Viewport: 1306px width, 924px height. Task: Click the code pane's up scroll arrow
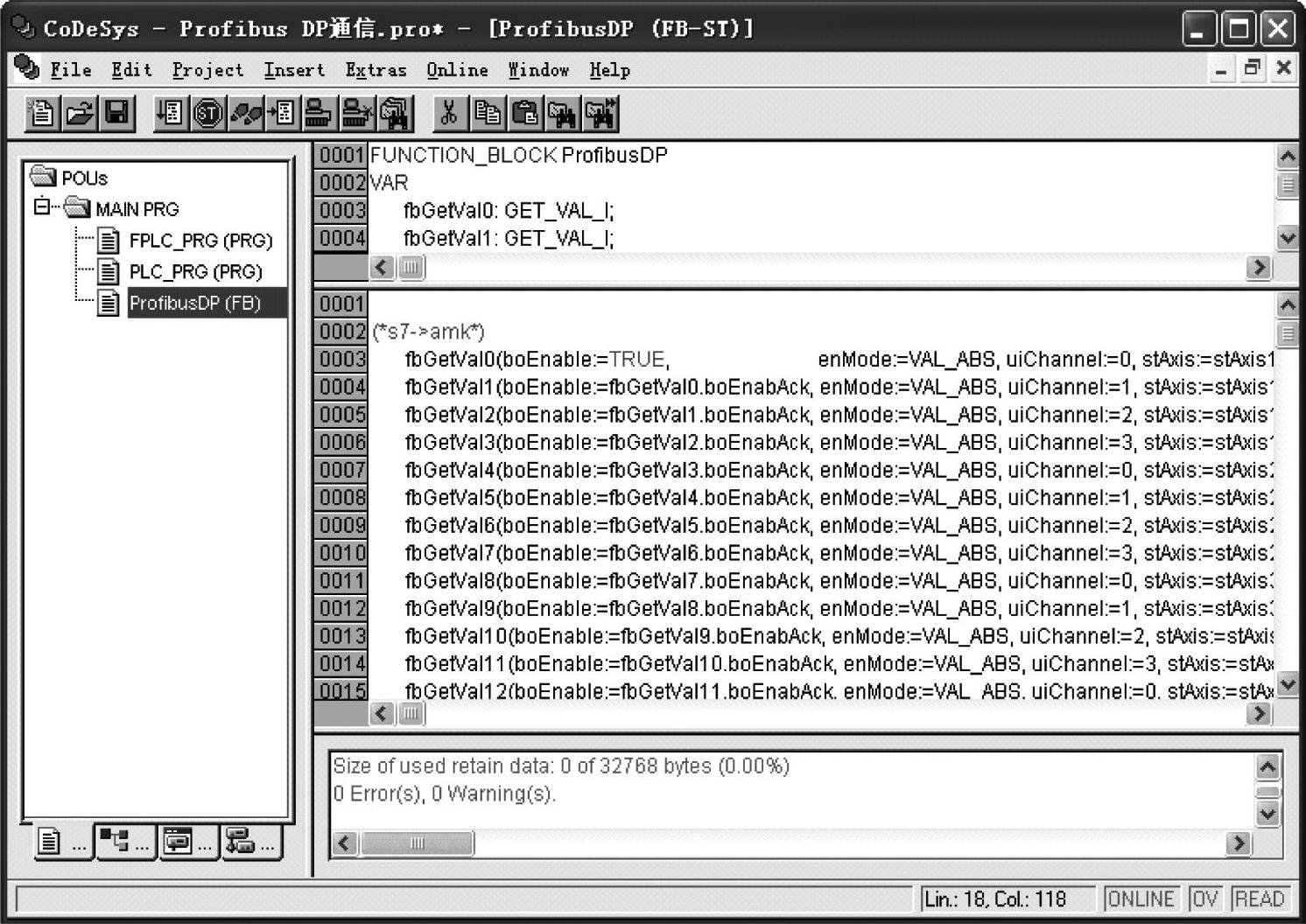(1287, 304)
